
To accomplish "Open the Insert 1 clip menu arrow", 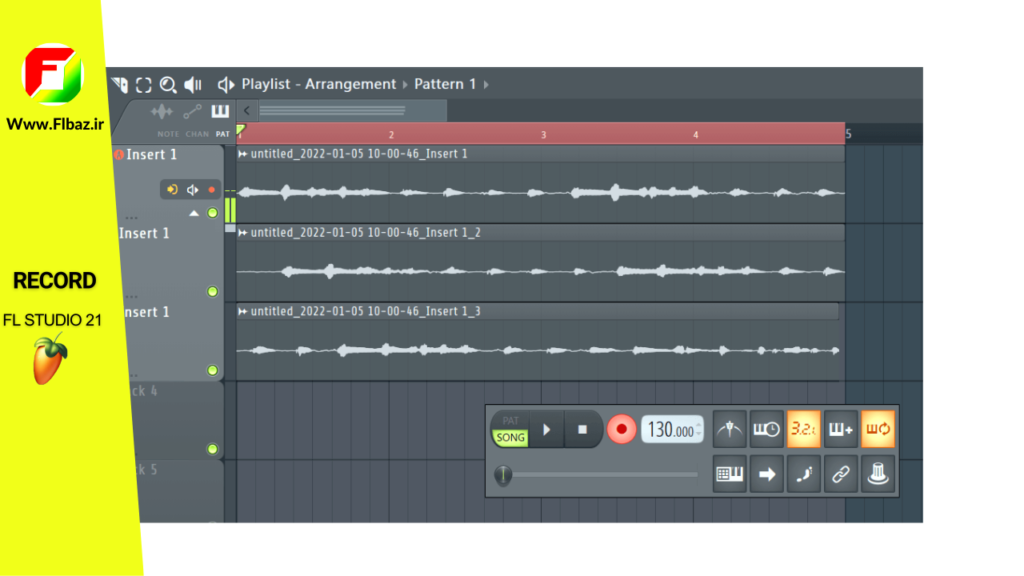I will point(243,154).
